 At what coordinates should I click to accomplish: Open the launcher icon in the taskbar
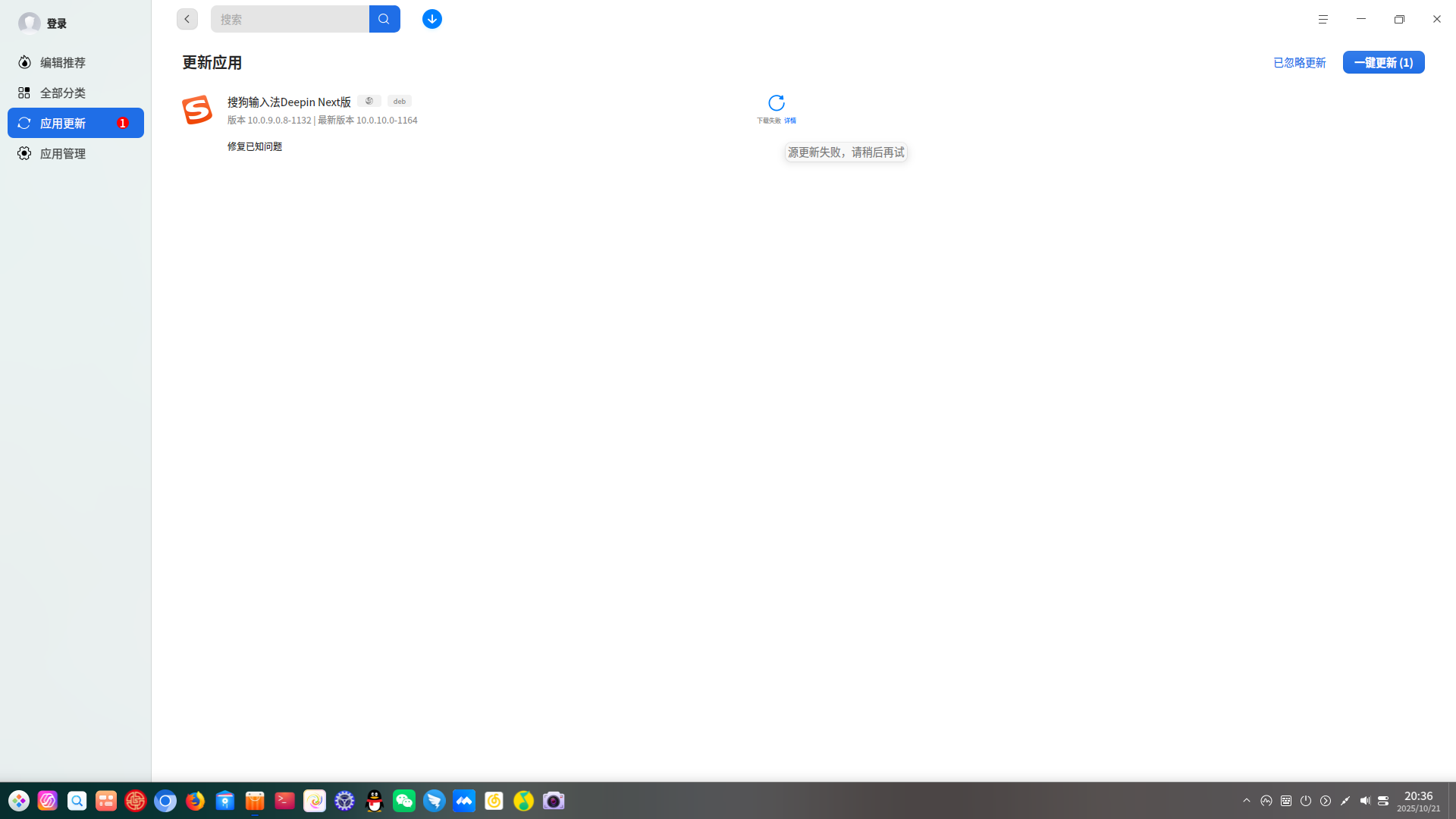pyautogui.click(x=19, y=801)
